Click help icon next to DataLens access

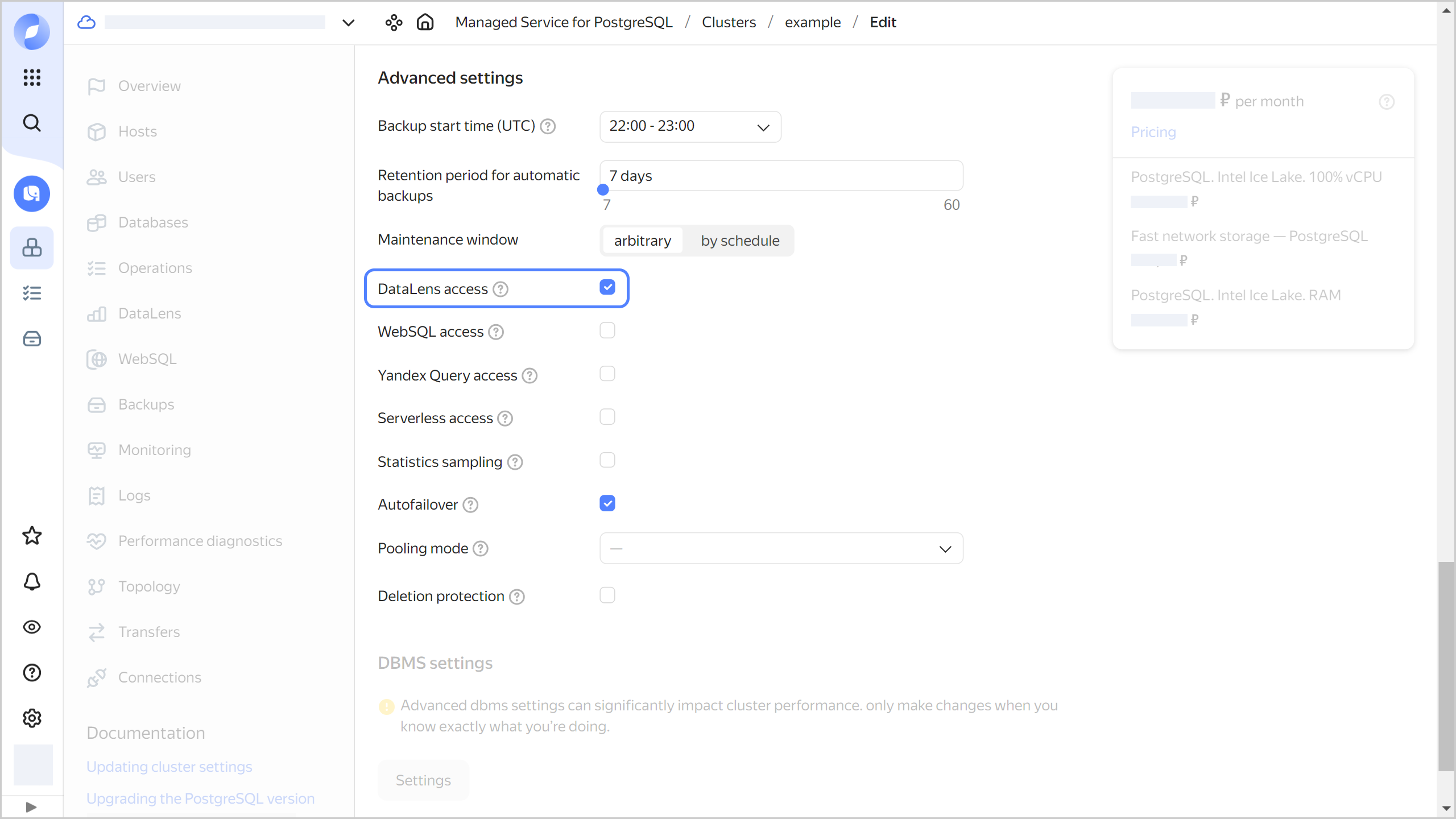(500, 289)
